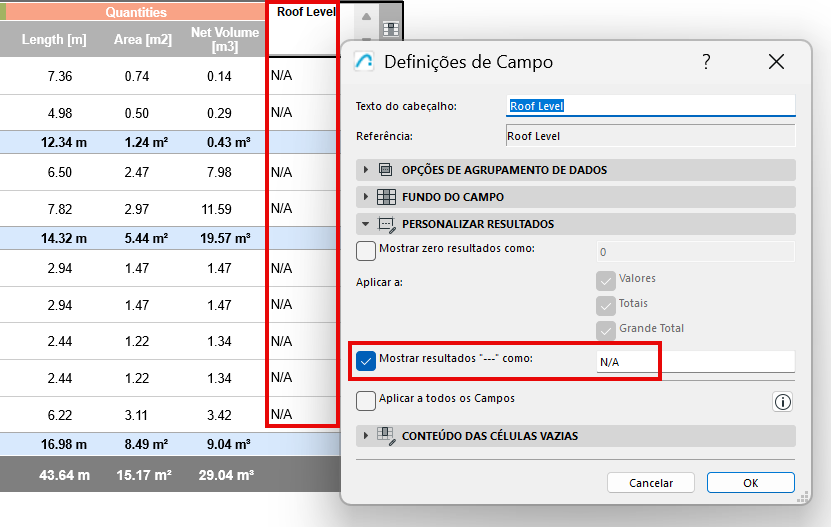Check Aplicar a todos os Campos
This screenshot has height=527, width=831.
coord(367,401)
